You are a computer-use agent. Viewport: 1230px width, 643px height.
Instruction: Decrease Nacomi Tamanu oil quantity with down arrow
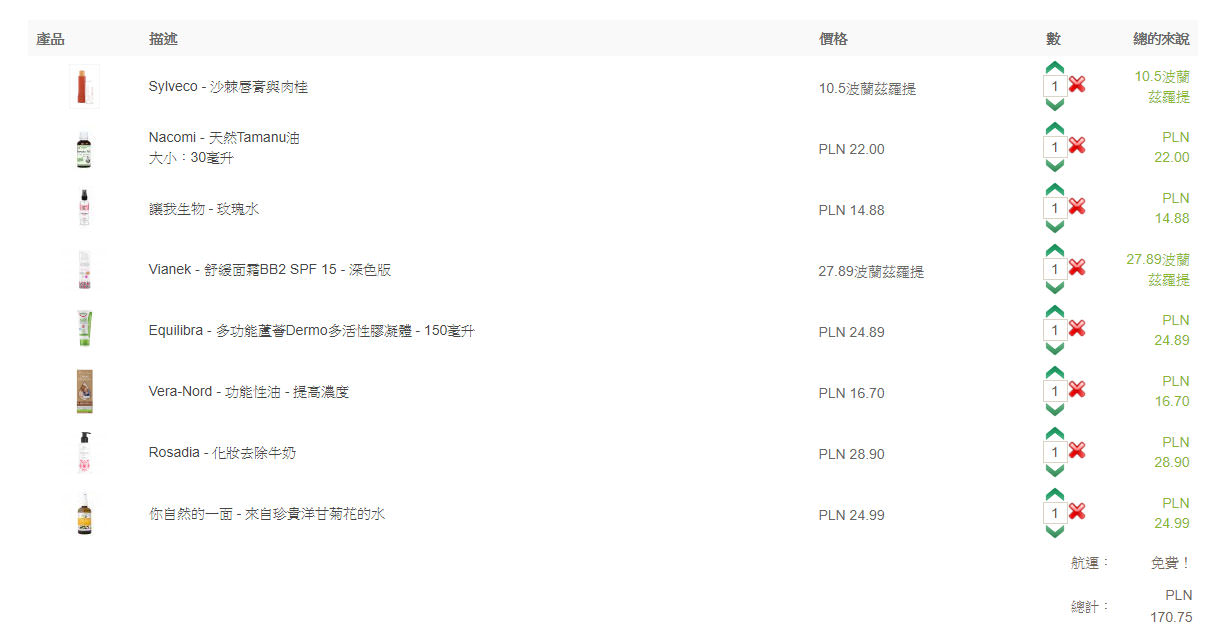[1055, 166]
